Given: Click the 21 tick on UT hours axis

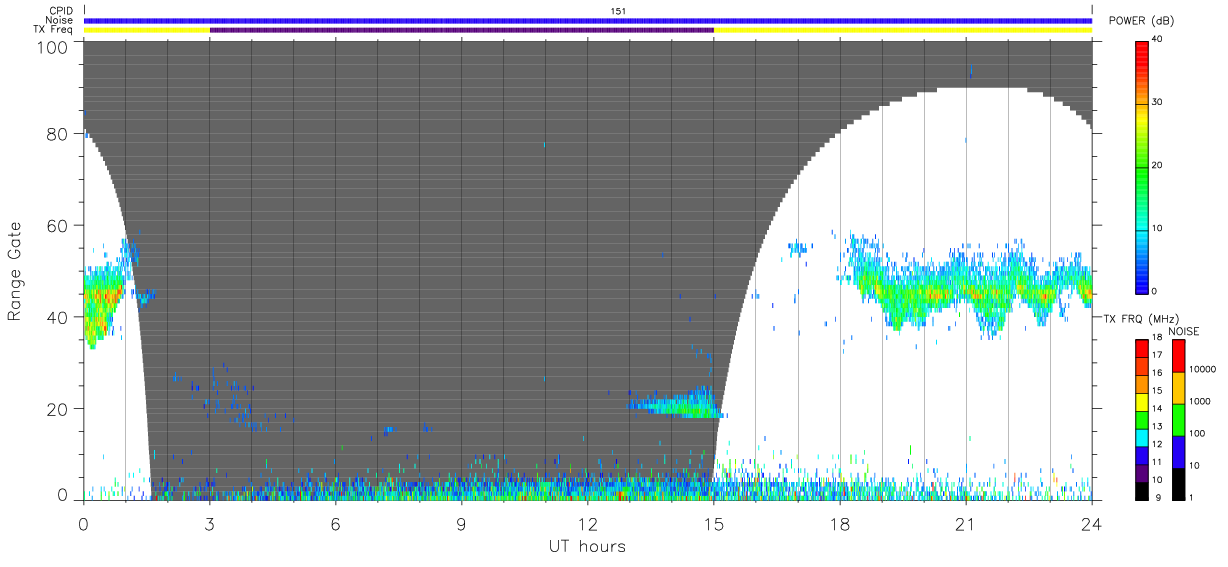Looking at the screenshot, I should tap(966, 522).
